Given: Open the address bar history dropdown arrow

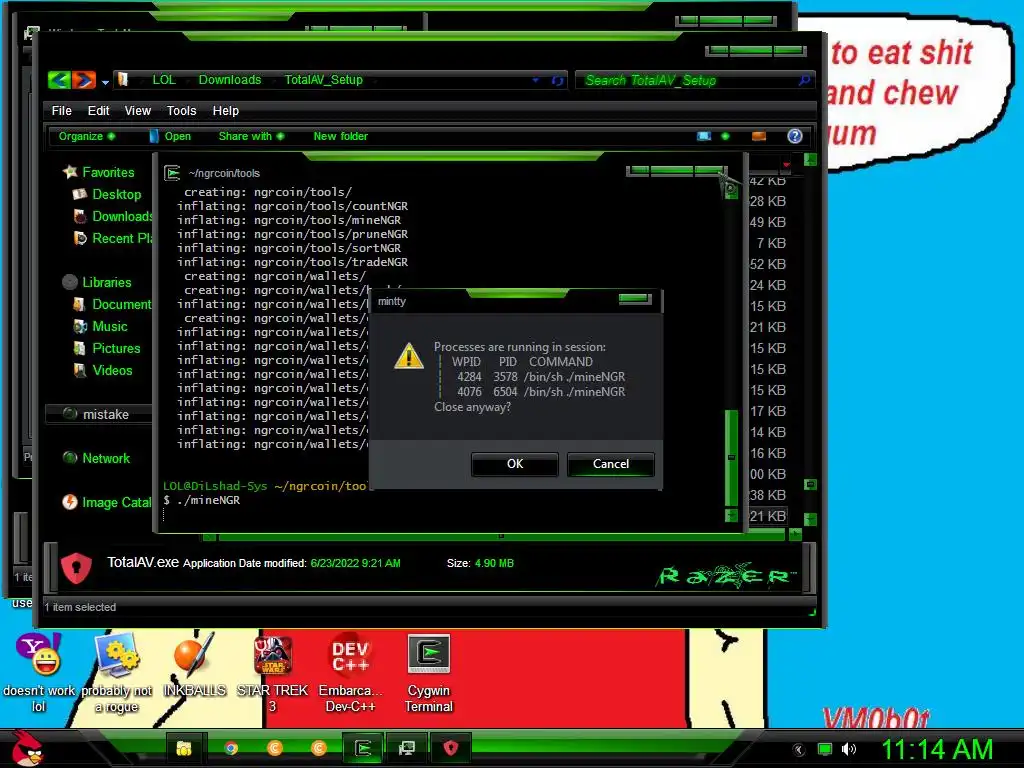Looking at the screenshot, I should pyautogui.click(x=536, y=80).
